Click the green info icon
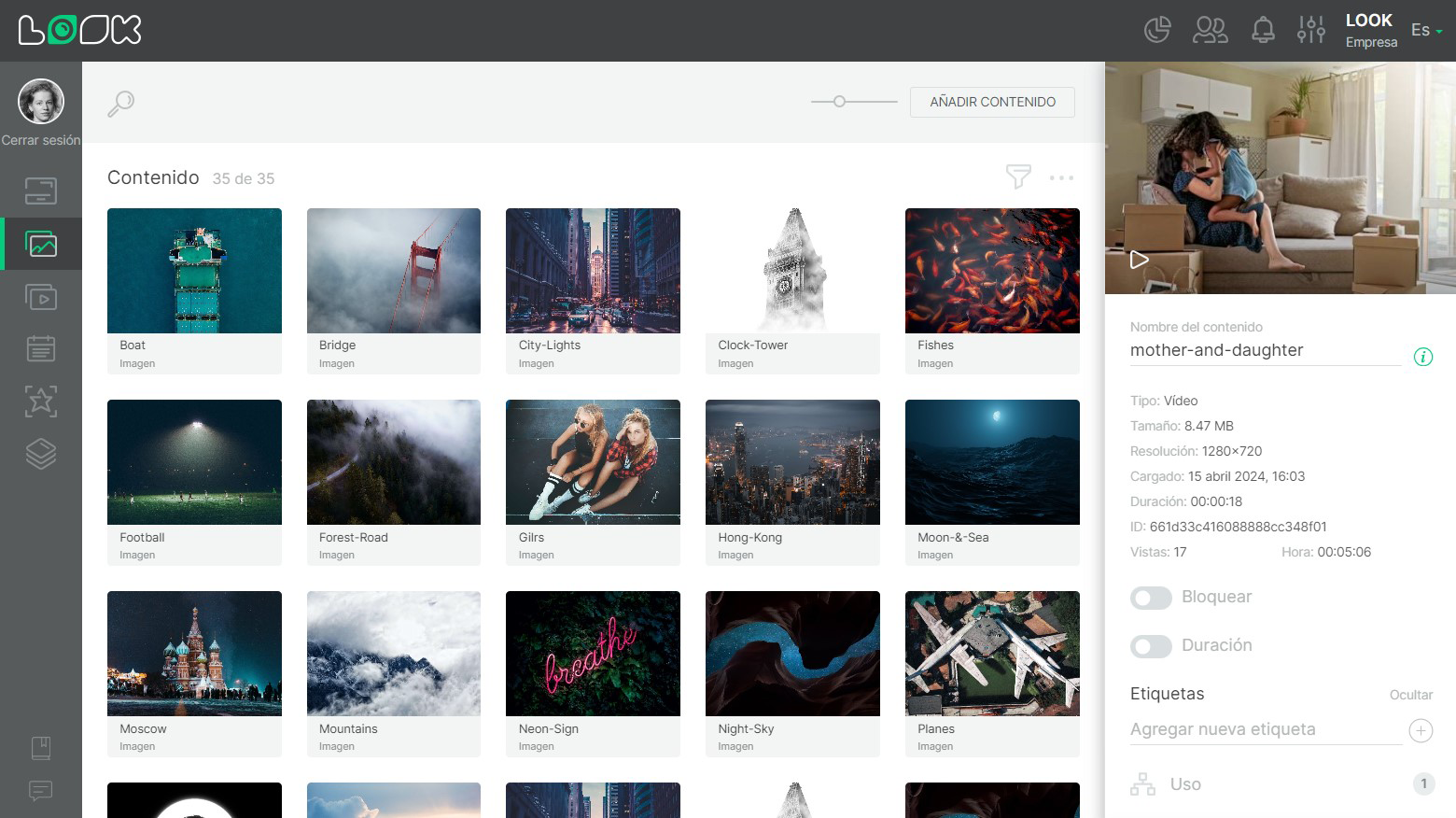This screenshot has height=818, width=1456. tap(1422, 357)
